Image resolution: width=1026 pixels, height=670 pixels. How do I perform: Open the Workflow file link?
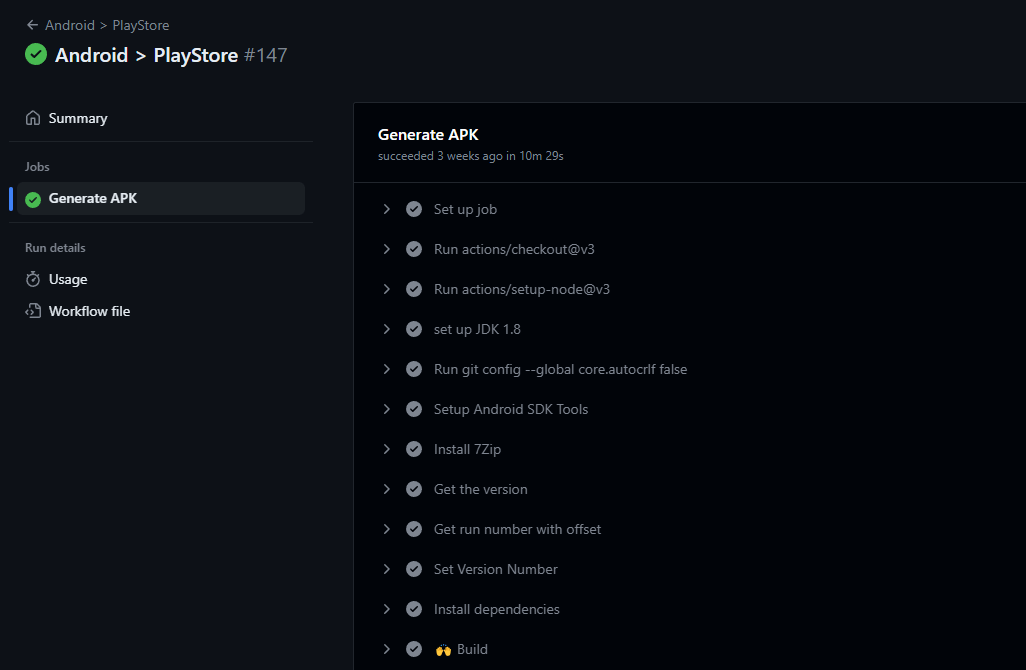tap(89, 311)
